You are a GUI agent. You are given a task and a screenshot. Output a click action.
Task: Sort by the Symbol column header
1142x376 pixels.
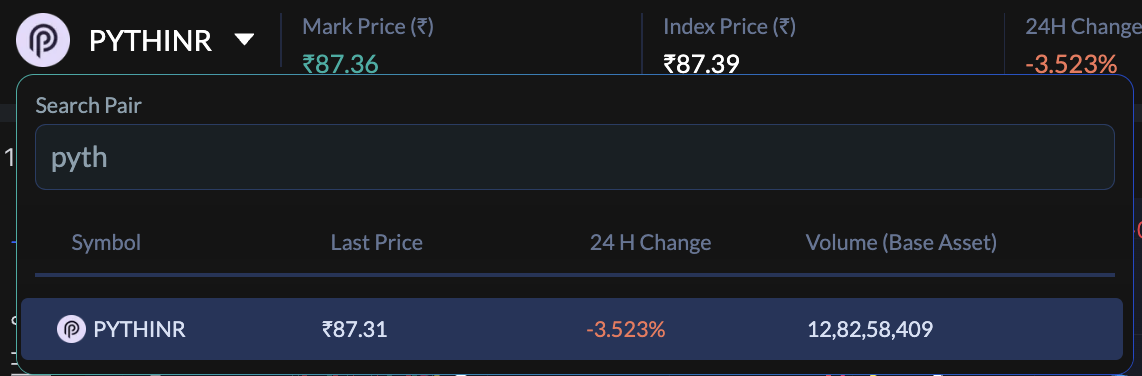(106, 242)
